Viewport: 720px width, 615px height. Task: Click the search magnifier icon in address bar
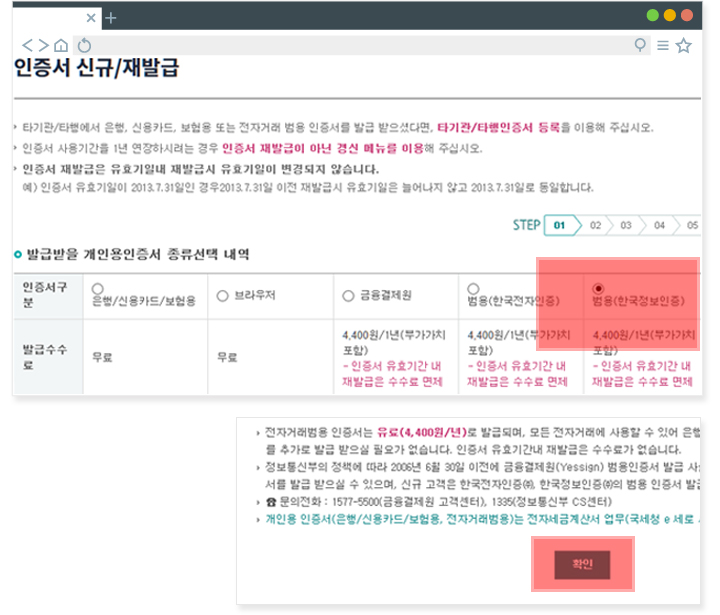coord(640,45)
